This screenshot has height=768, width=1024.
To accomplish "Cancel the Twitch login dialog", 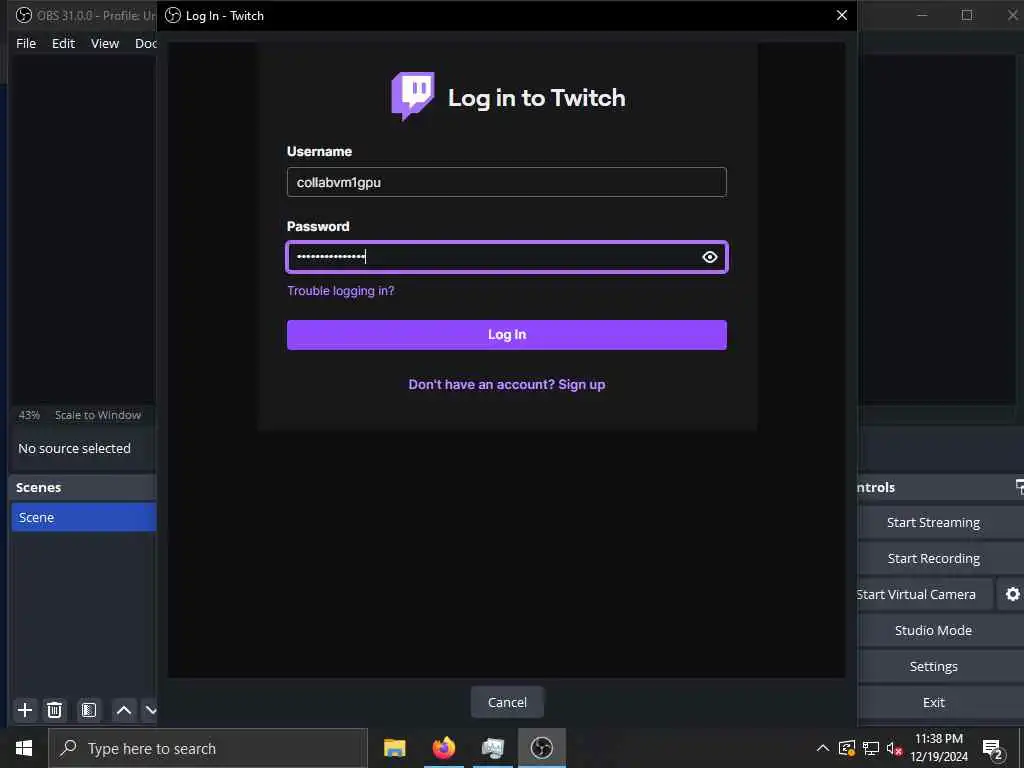I will coord(507,702).
